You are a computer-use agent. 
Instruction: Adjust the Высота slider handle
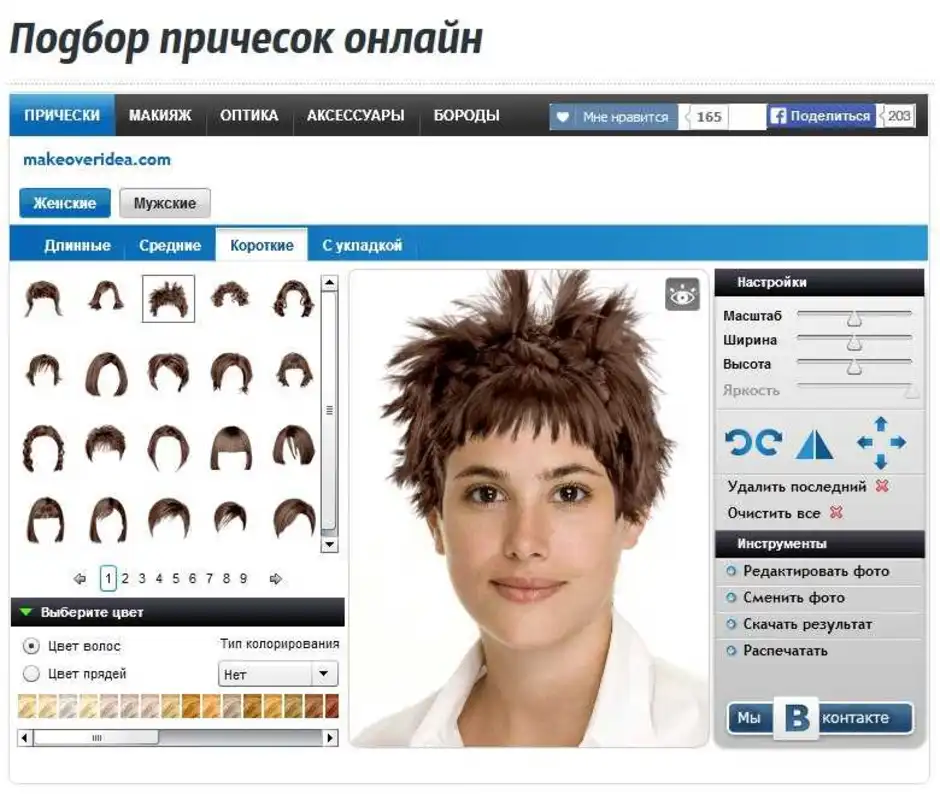[854, 366]
